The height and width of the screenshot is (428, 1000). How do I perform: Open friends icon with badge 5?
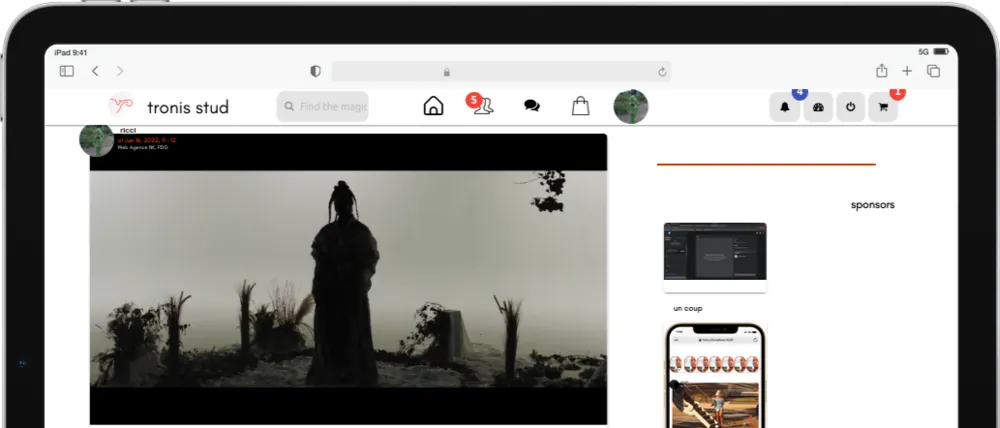[482, 105]
